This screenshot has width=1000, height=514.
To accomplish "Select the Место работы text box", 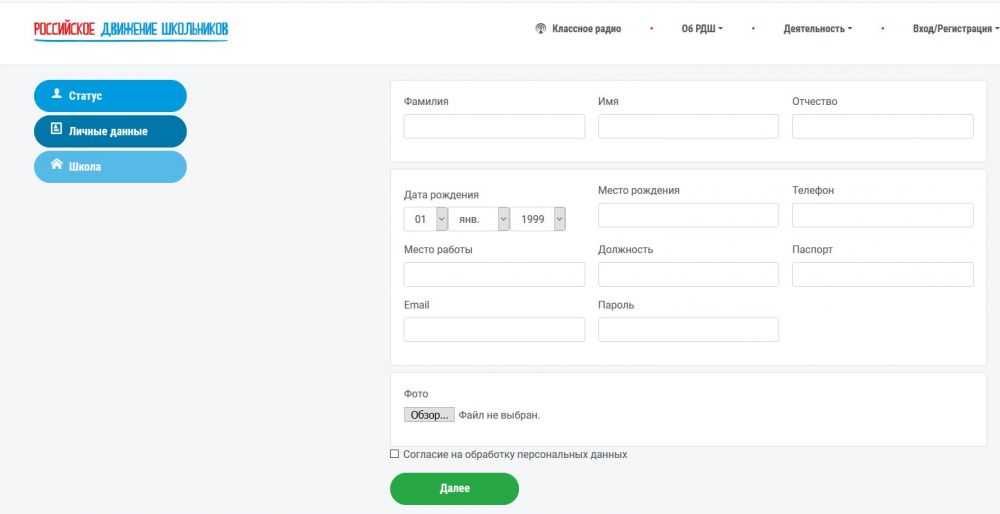I will pos(494,274).
